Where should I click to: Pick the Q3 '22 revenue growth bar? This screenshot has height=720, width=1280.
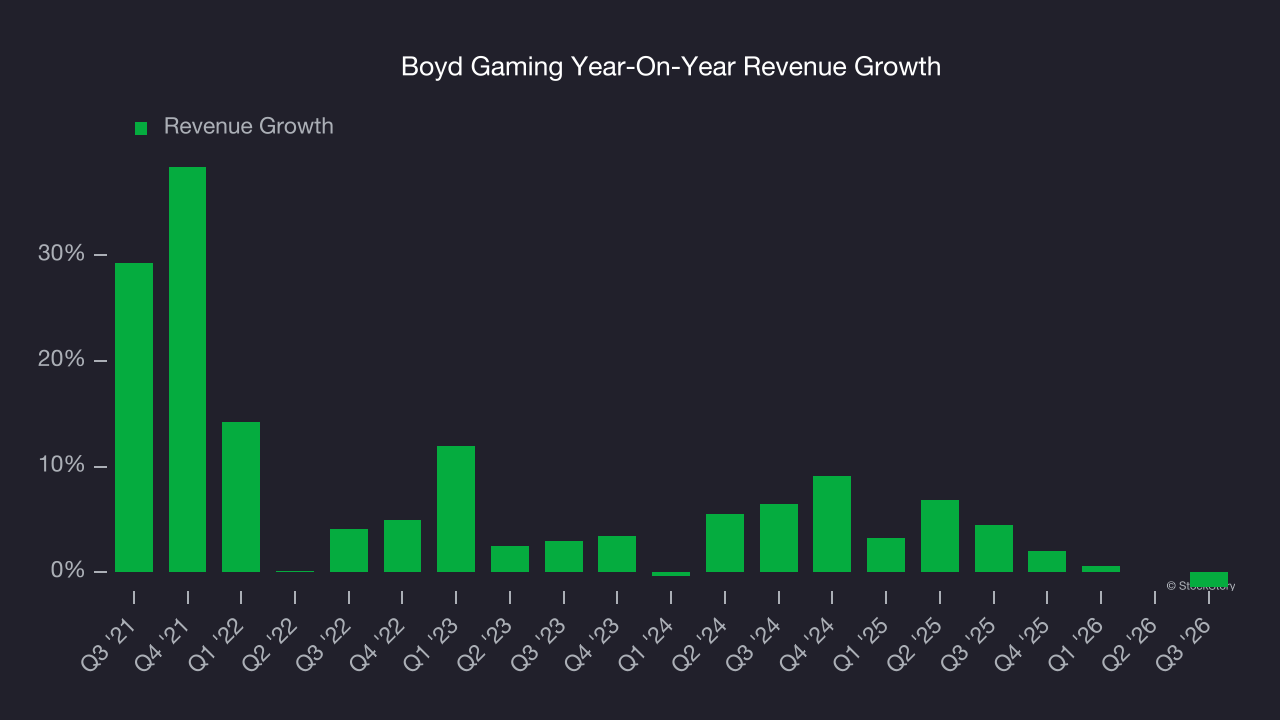(349, 550)
